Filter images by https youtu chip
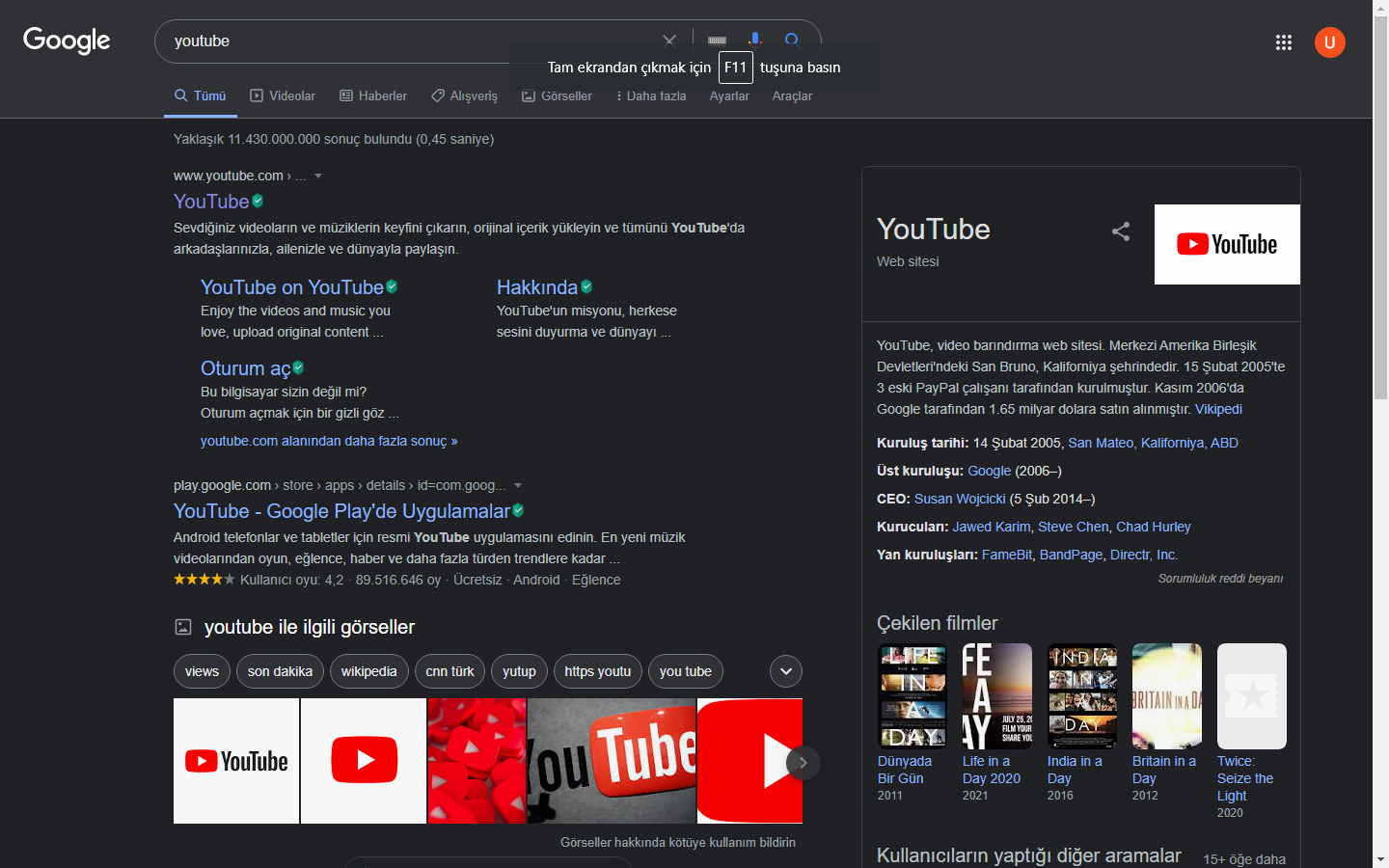Image resolution: width=1389 pixels, height=868 pixels. point(598,671)
